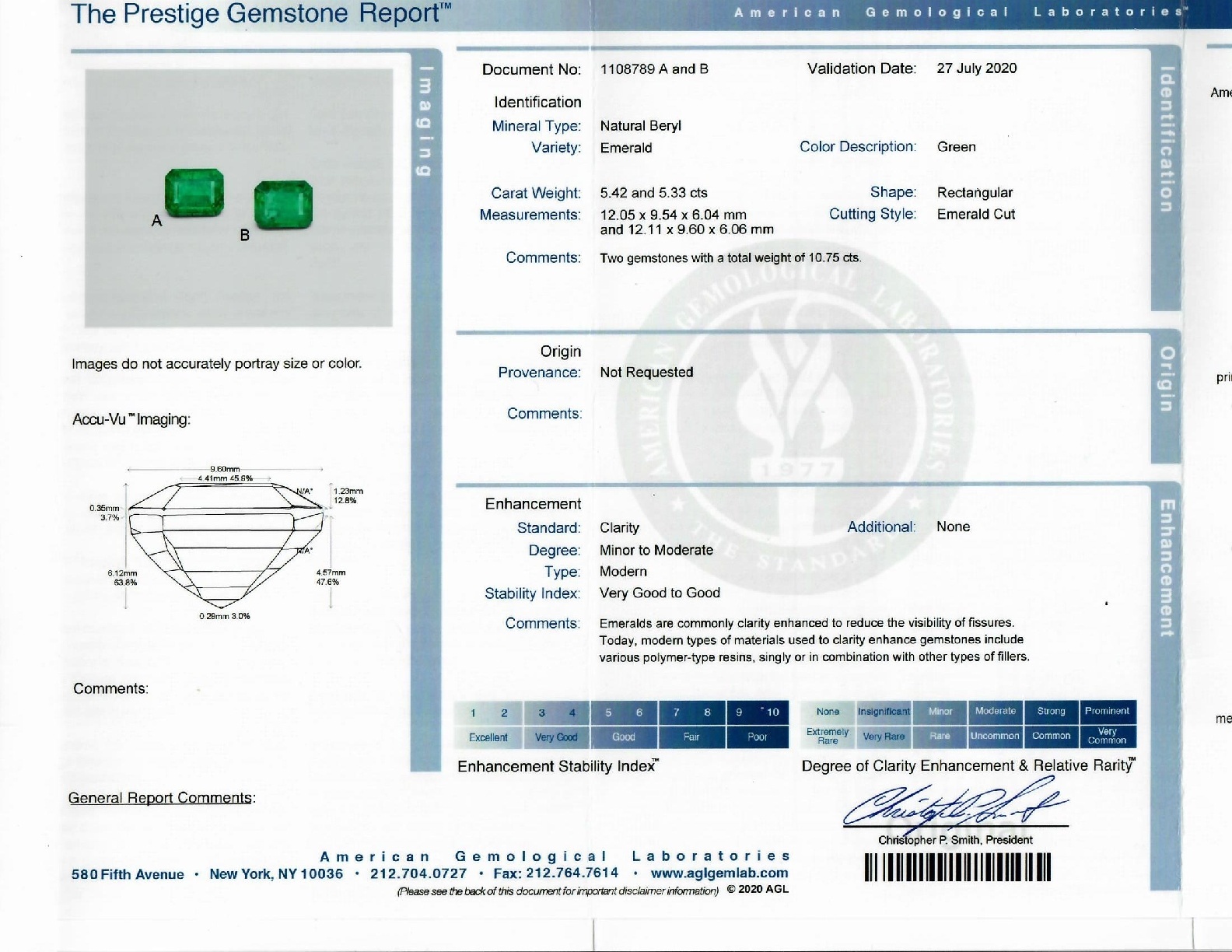Click the 'Minor' clarity enhancement cell
The height and width of the screenshot is (952, 1232).
point(940,712)
